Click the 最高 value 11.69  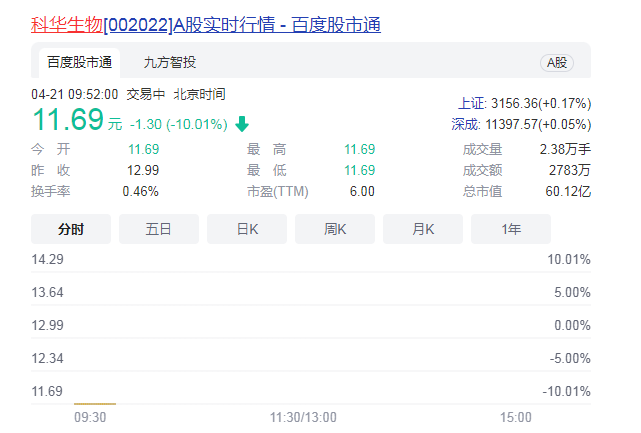pos(359,149)
